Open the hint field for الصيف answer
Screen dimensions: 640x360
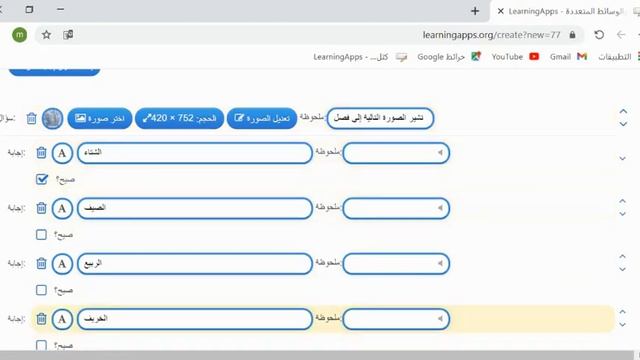[396, 209]
